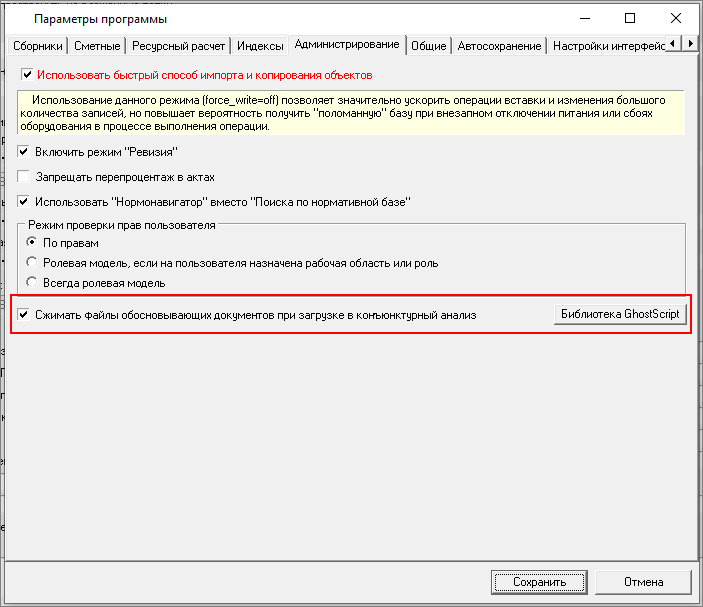703x607 pixels.
Task: Select Всегда ролевая модель option
Action: click(x=32, y=283)
